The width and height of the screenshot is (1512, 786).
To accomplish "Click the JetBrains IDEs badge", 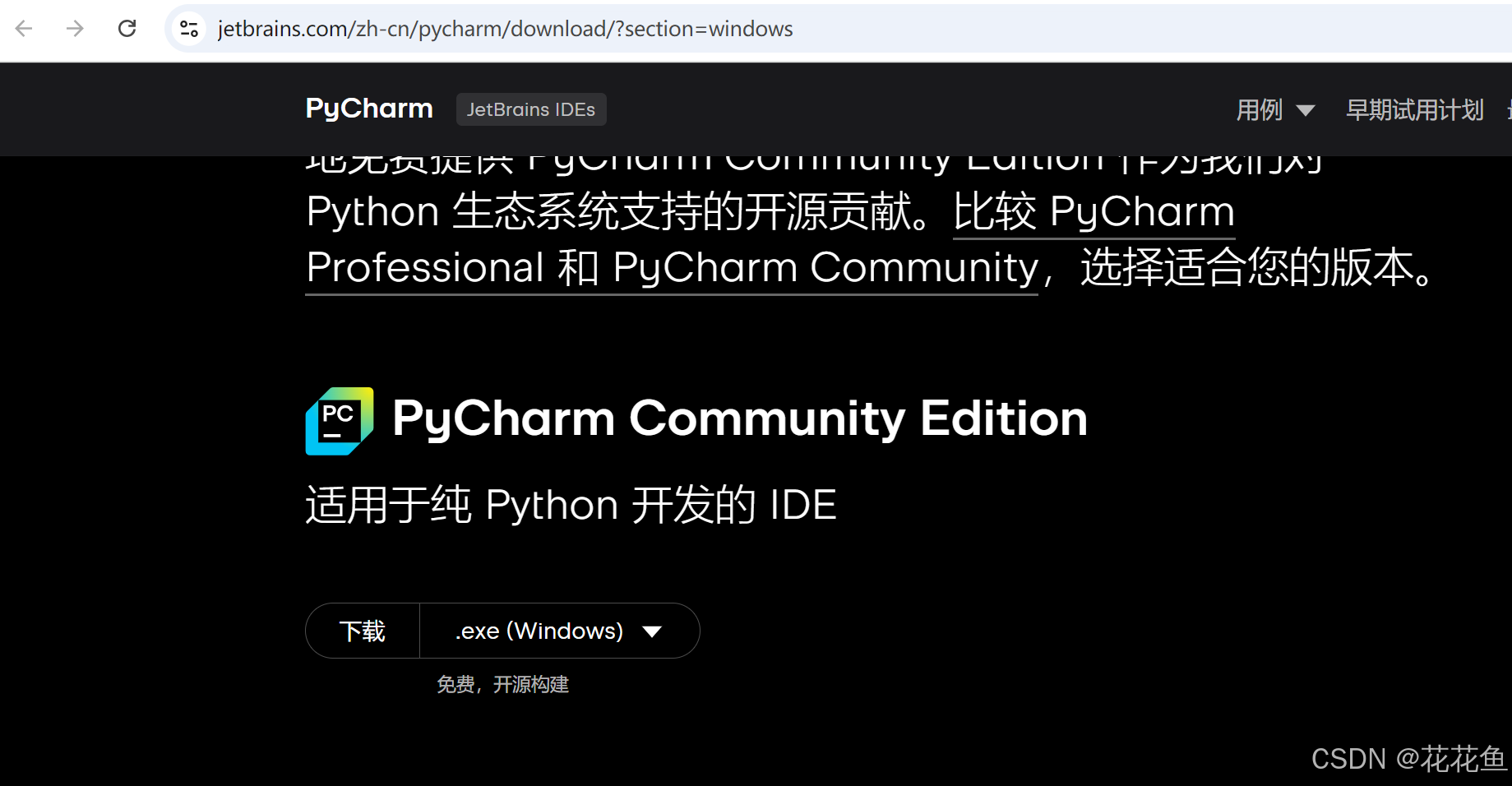I will coord(531,109).
